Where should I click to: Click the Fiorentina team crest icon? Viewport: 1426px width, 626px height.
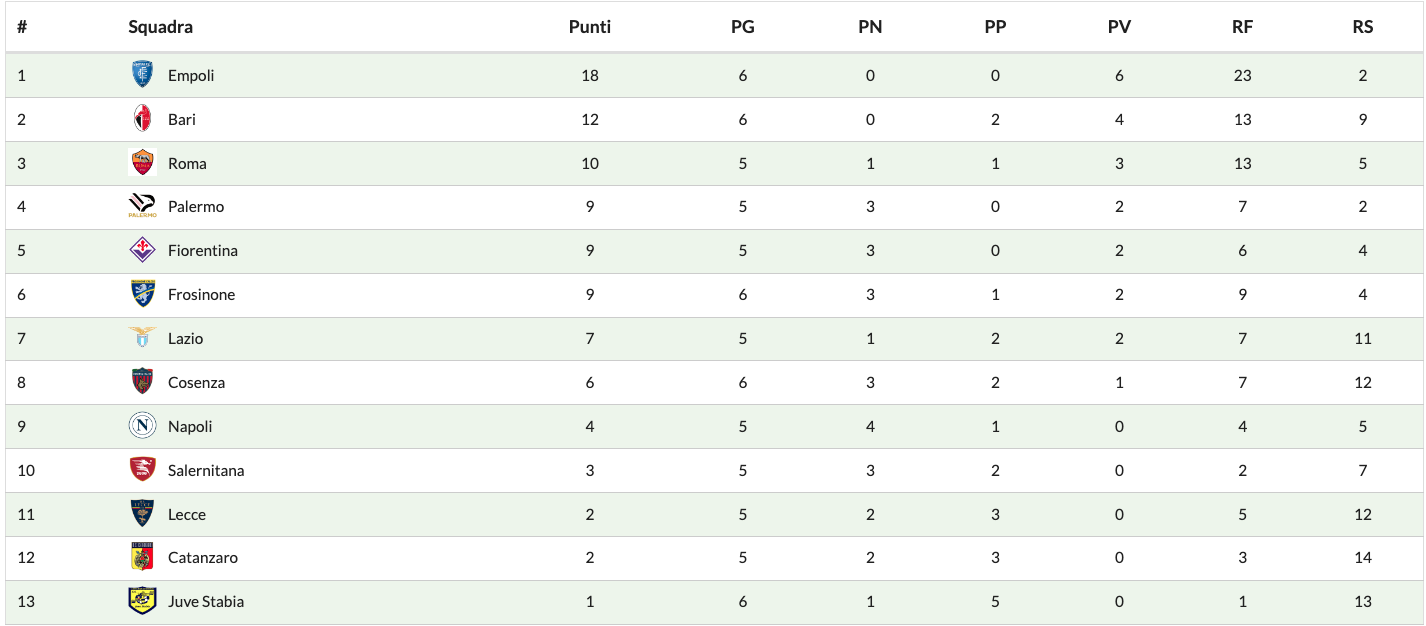(142, 250)
